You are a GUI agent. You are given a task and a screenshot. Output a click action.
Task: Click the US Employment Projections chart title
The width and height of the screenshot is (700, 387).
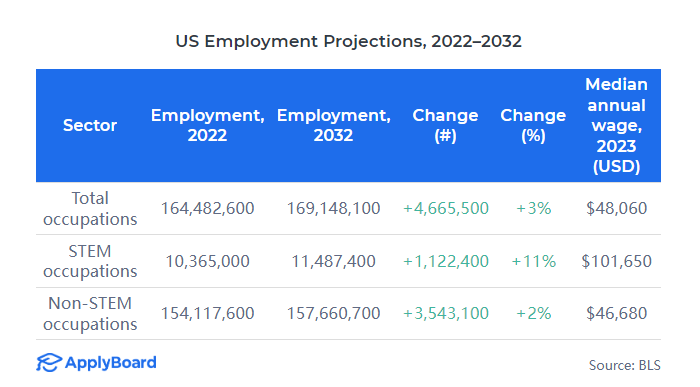(348, 42)
